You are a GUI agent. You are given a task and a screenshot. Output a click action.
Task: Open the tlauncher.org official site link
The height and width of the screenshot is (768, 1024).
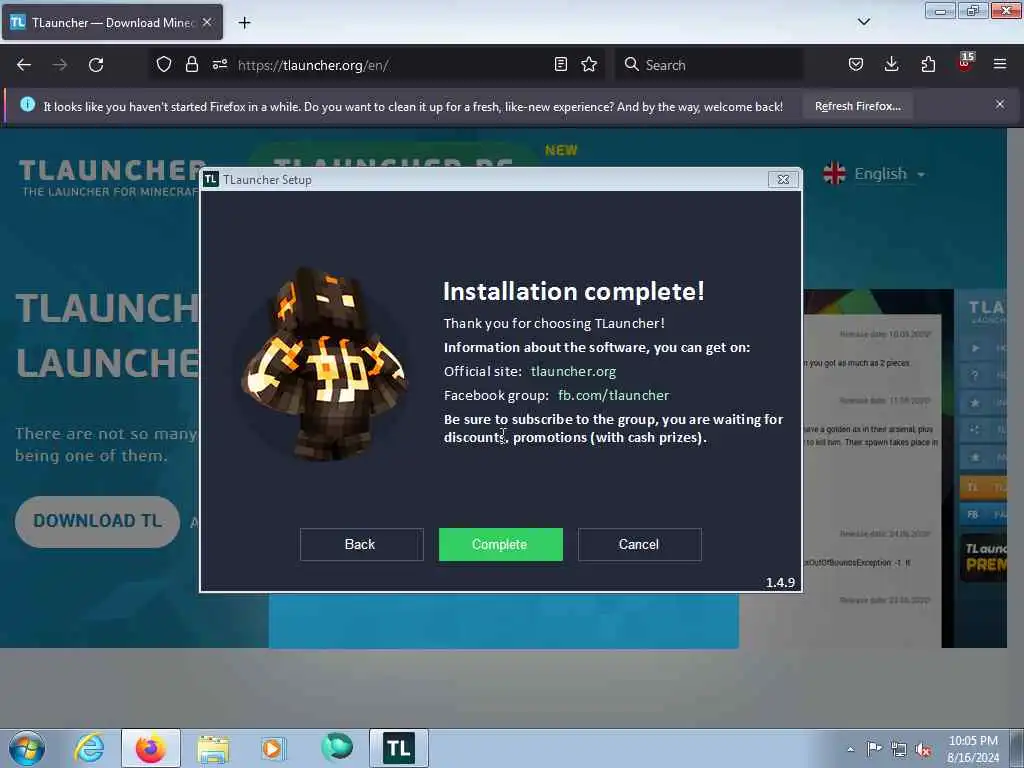click(x=573, y=371)
